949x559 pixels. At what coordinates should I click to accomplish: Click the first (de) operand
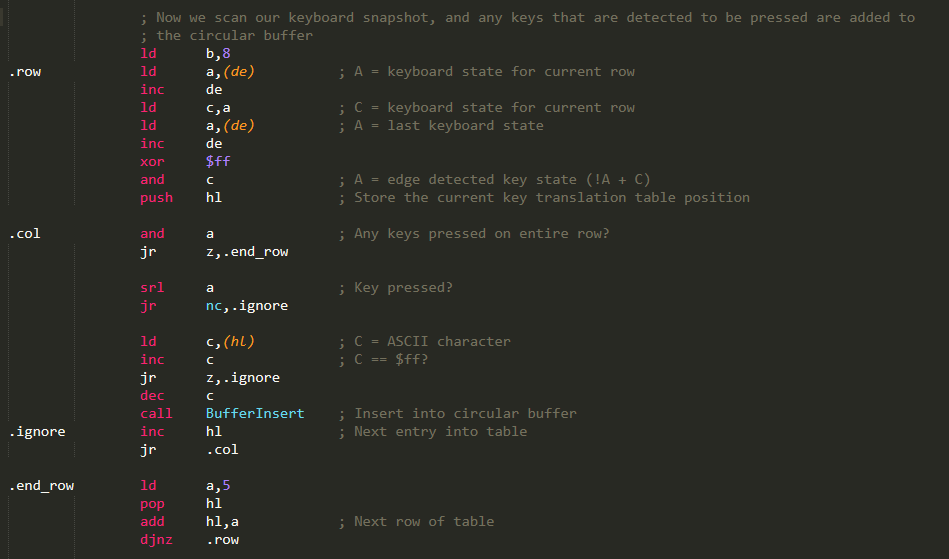[238, 71]
